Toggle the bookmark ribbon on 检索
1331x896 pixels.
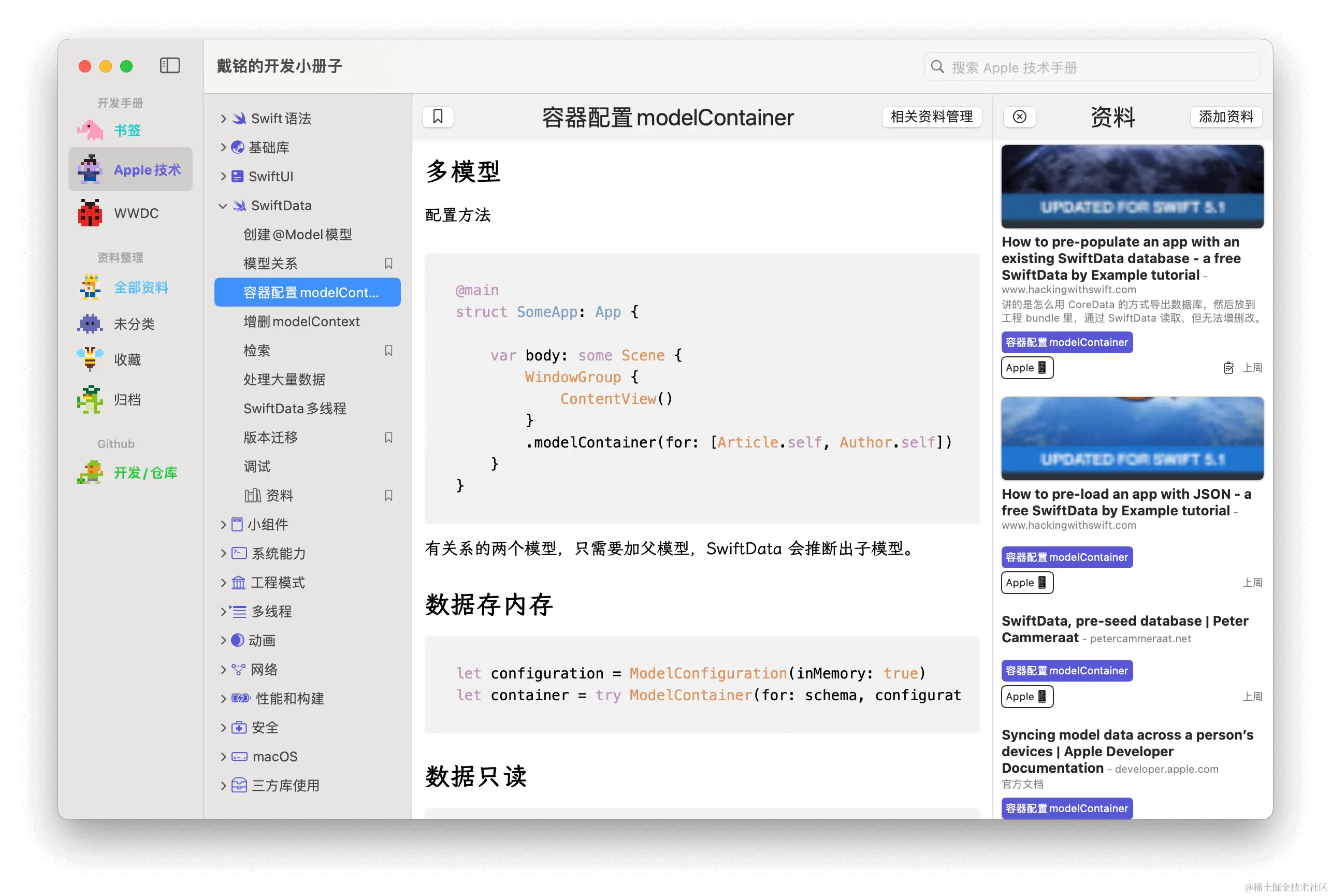click(x=388, y=350)
